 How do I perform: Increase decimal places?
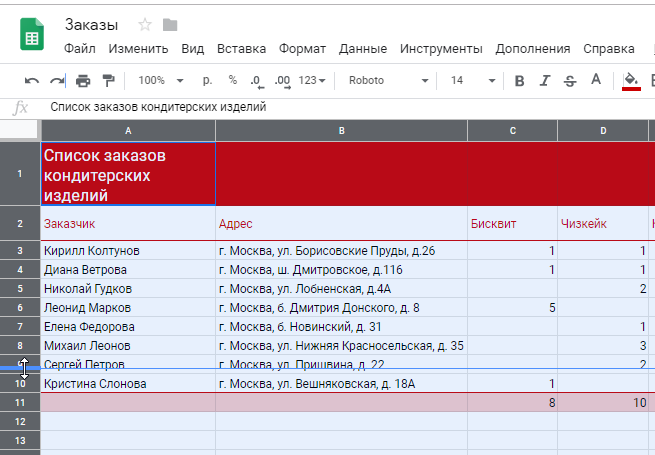pyautogui.click(x=282, y=81)
